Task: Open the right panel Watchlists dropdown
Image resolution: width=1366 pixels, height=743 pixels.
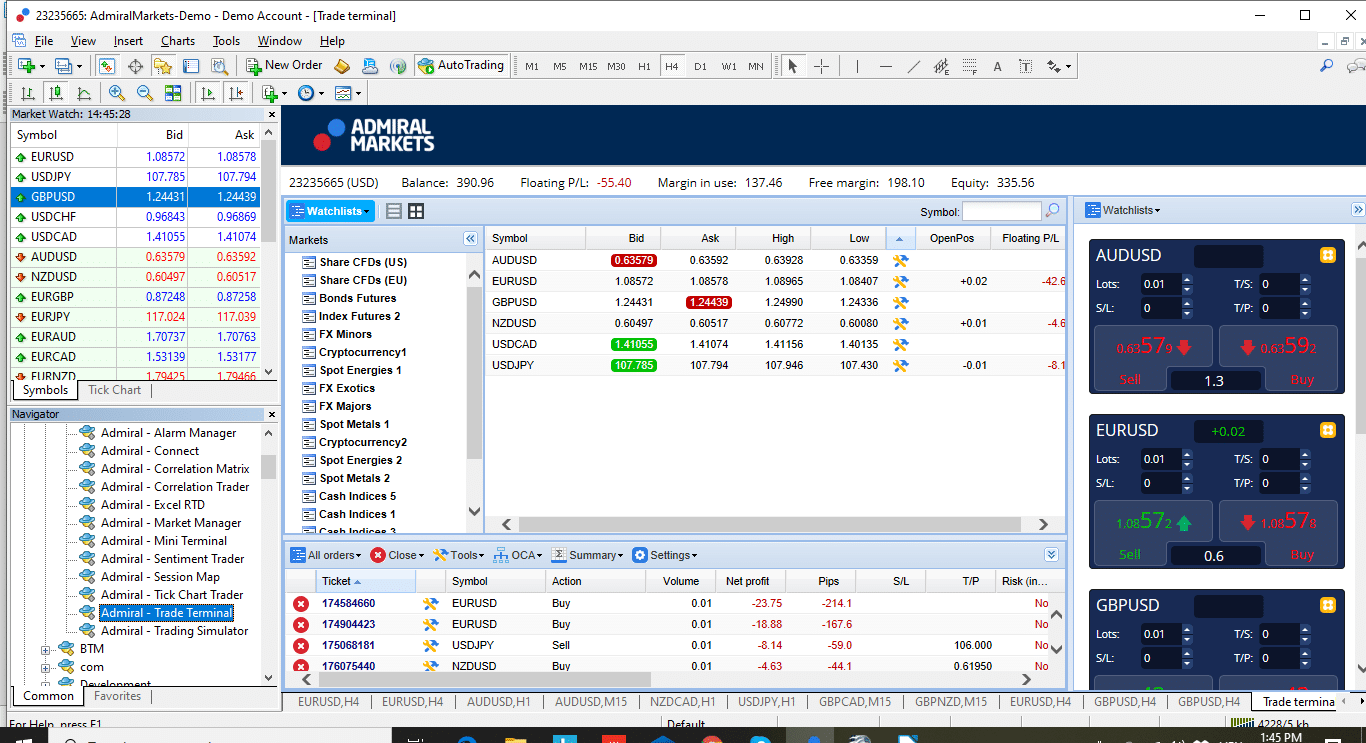Action: click(x=1122, y=210)
